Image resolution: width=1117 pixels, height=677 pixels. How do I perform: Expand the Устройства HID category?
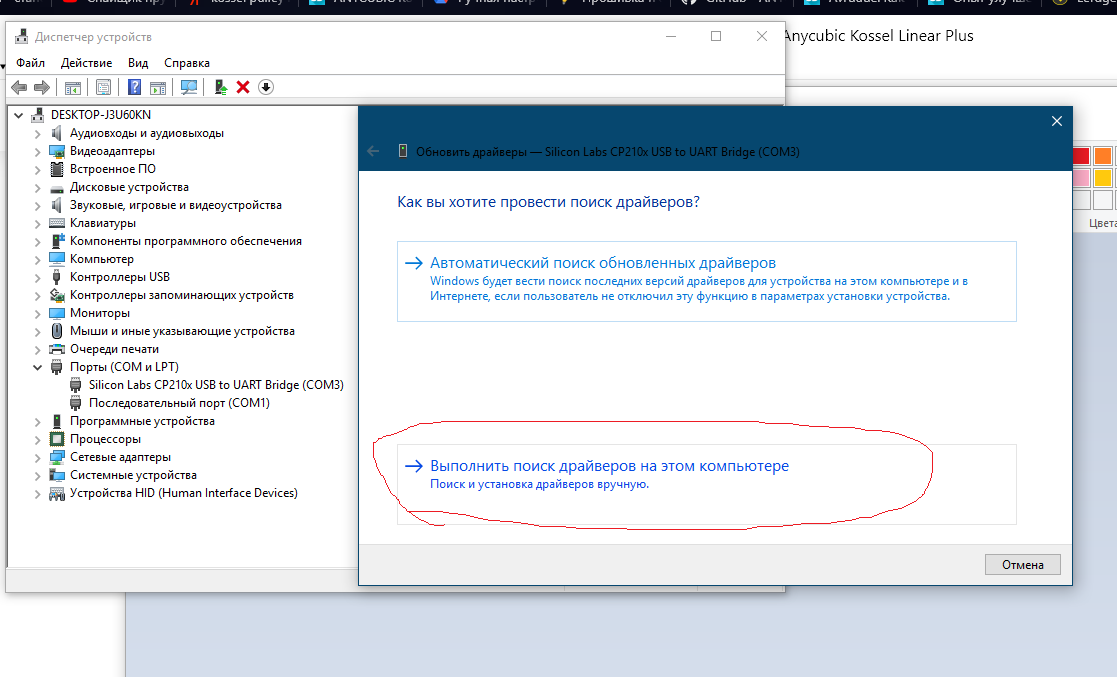(37, 493)
